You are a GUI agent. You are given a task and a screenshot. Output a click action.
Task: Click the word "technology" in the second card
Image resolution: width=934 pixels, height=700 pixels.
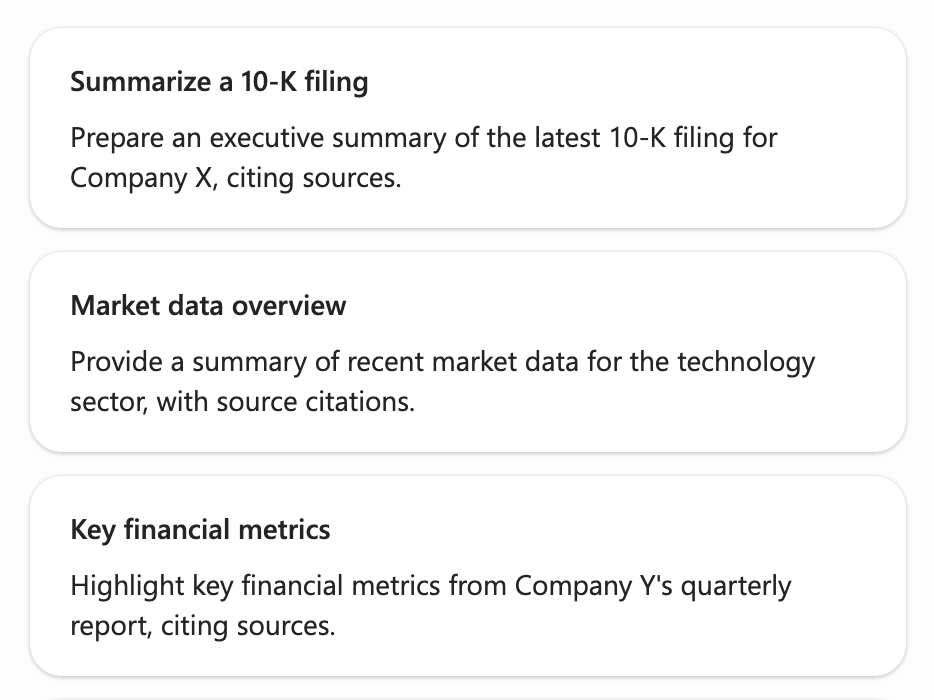(x=746, y=361)
